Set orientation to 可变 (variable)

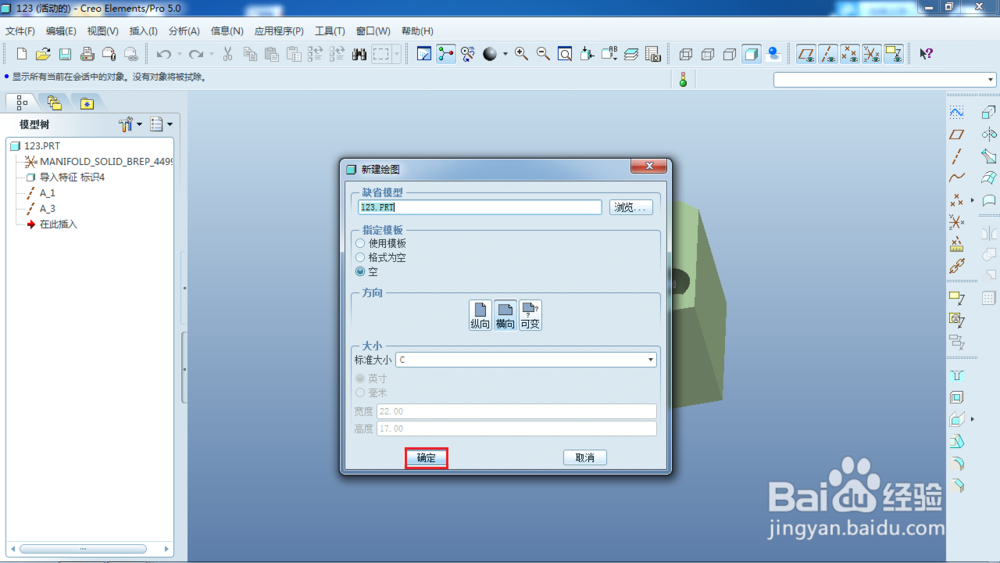[530, 315]
